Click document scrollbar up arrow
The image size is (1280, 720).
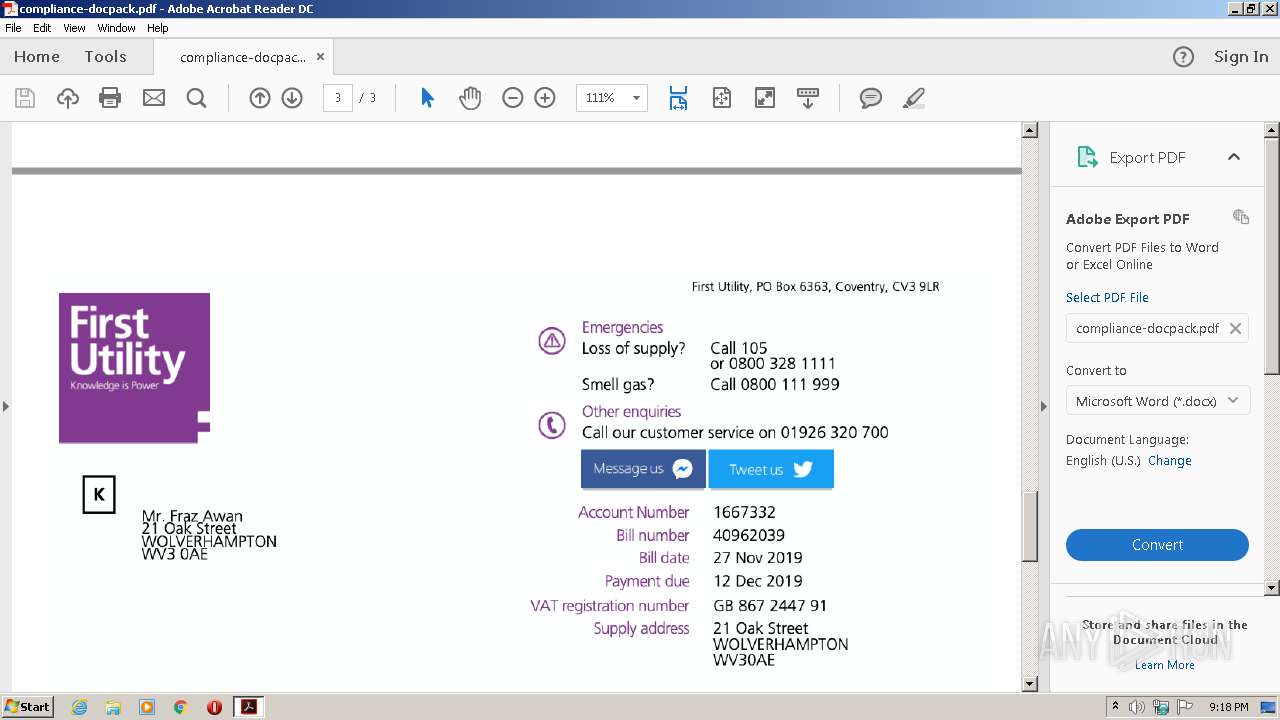tap(1029, 130)
